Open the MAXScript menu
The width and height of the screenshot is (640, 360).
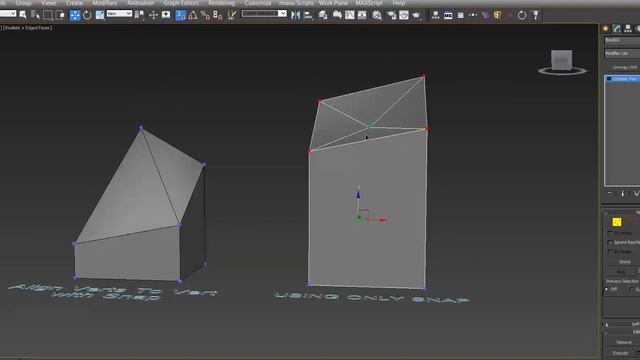pos(369,3)
